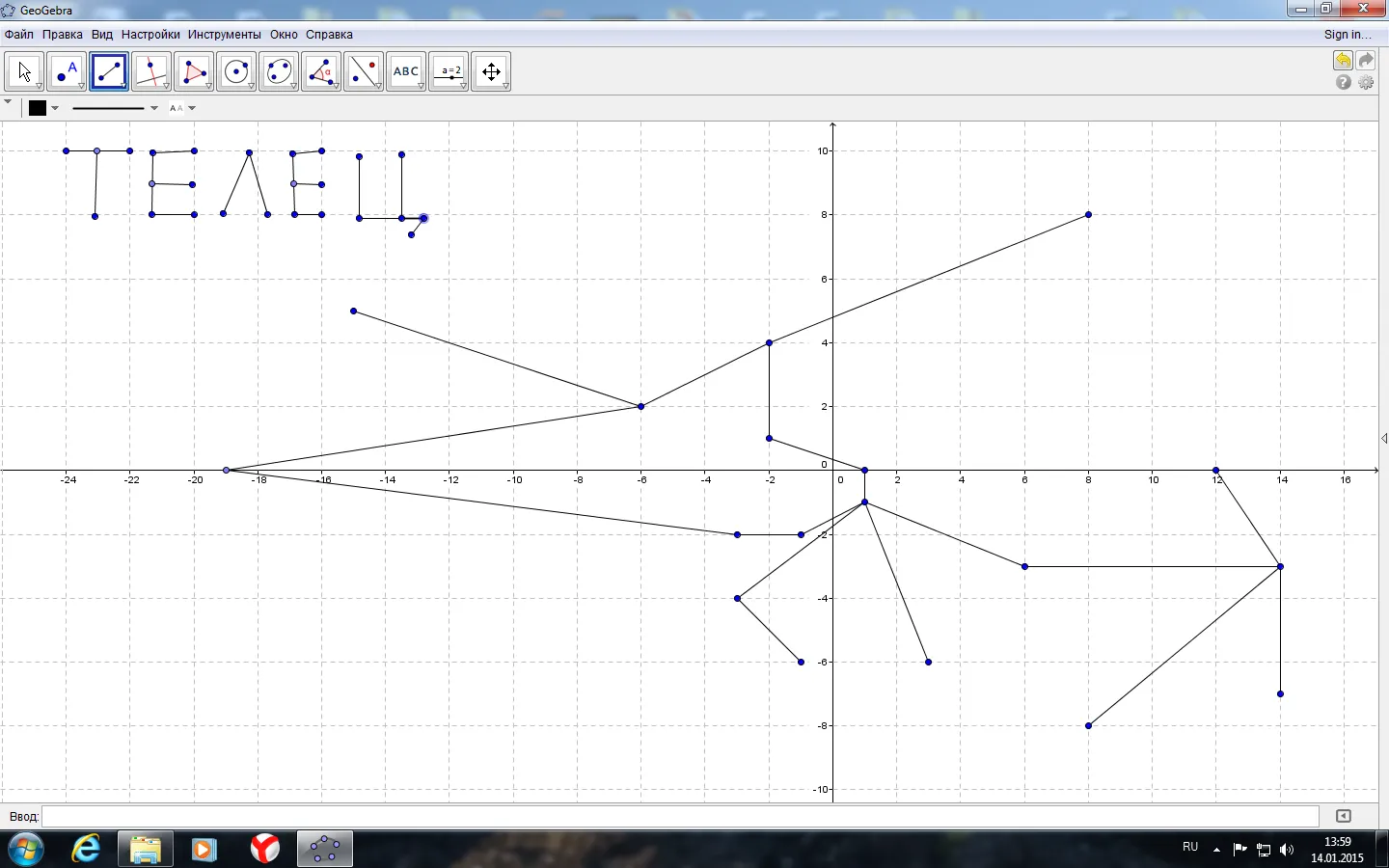Open the Windows Start menu
1389x868 pixels.
click(x=25, y=850)
